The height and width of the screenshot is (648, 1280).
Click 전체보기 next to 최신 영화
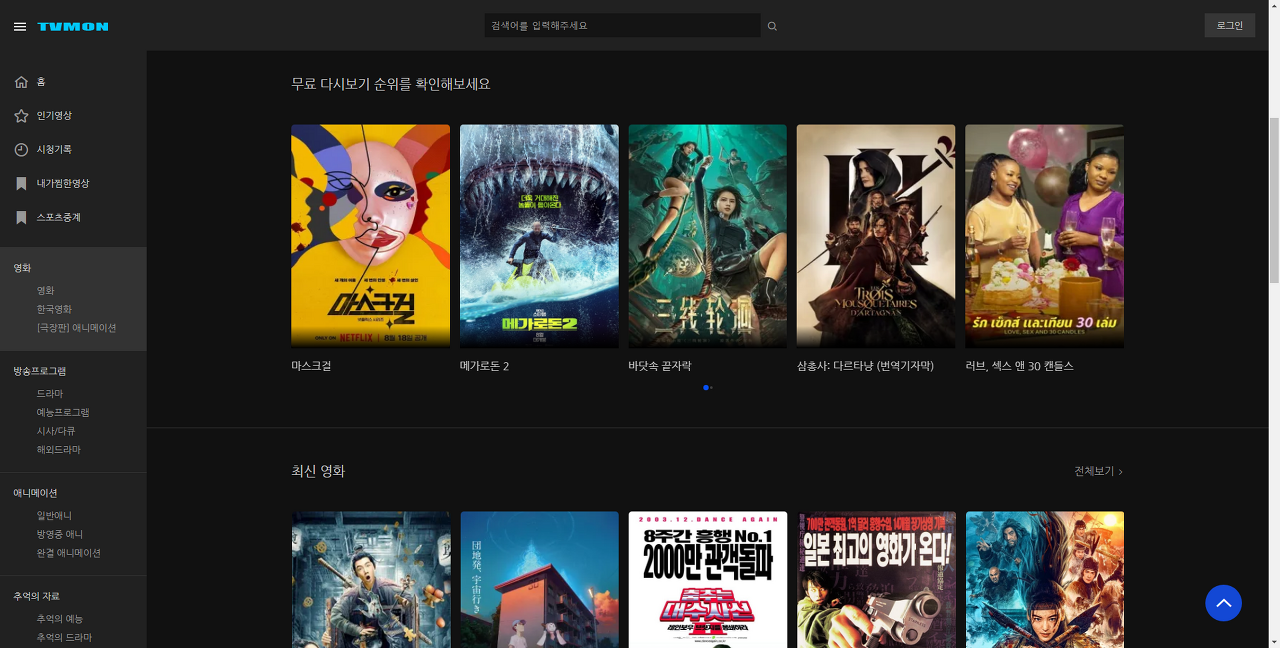point(1098,471)
